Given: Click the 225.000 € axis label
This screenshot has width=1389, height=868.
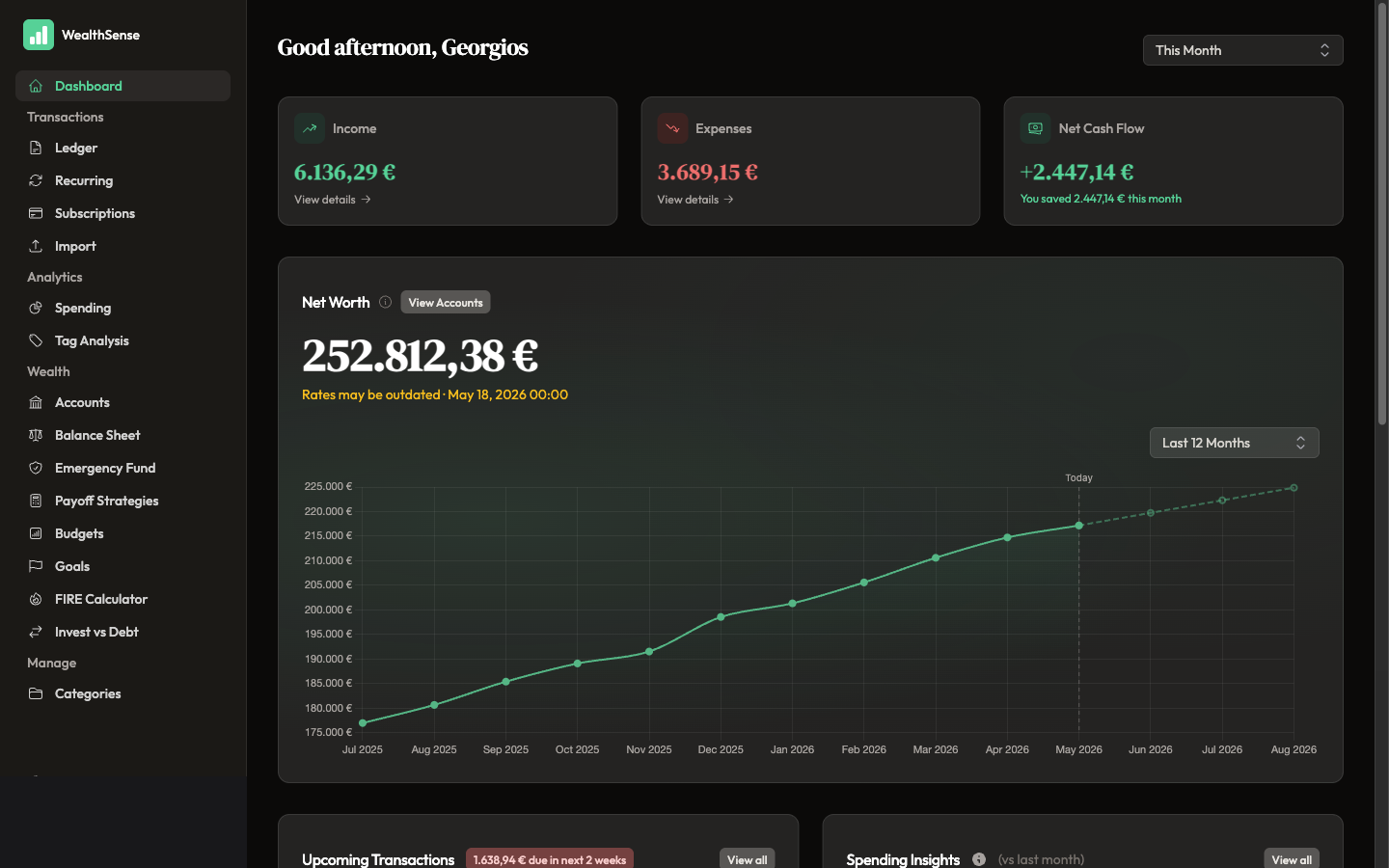Looking at the screenshot, I should [328, 486].
